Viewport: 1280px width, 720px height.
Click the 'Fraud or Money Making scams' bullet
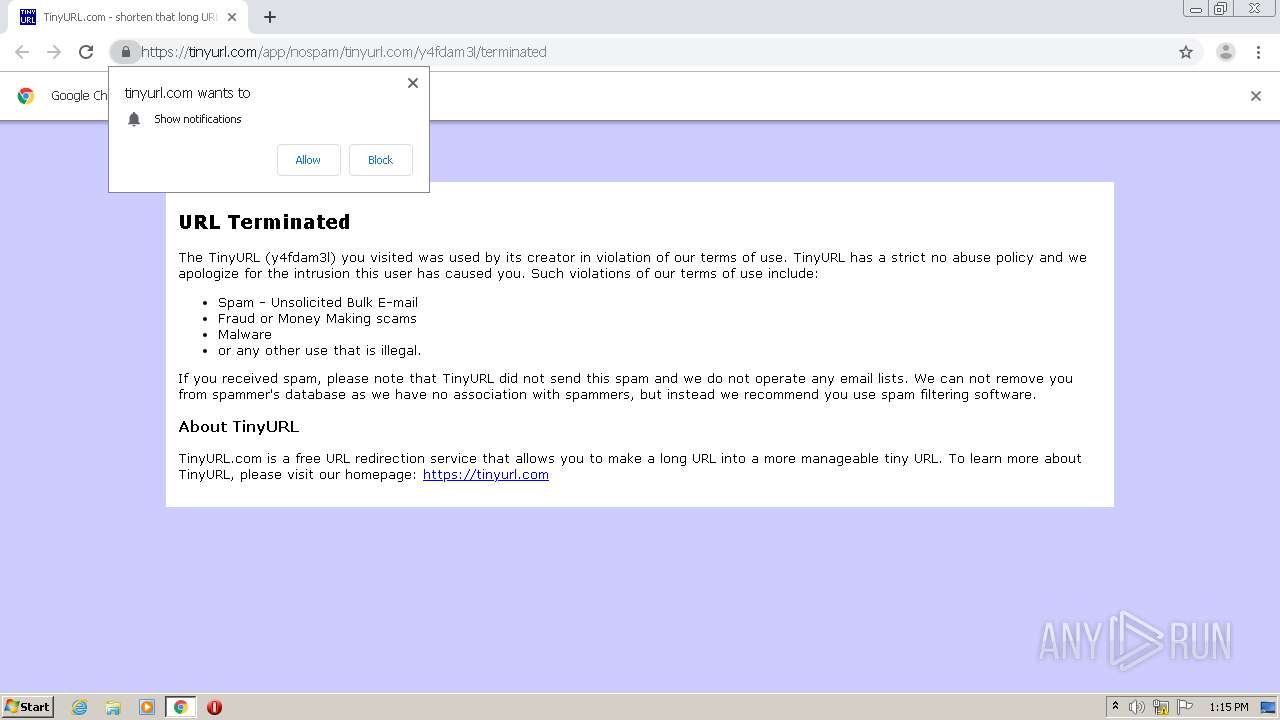pyautogui.click(x=317, y=318)
